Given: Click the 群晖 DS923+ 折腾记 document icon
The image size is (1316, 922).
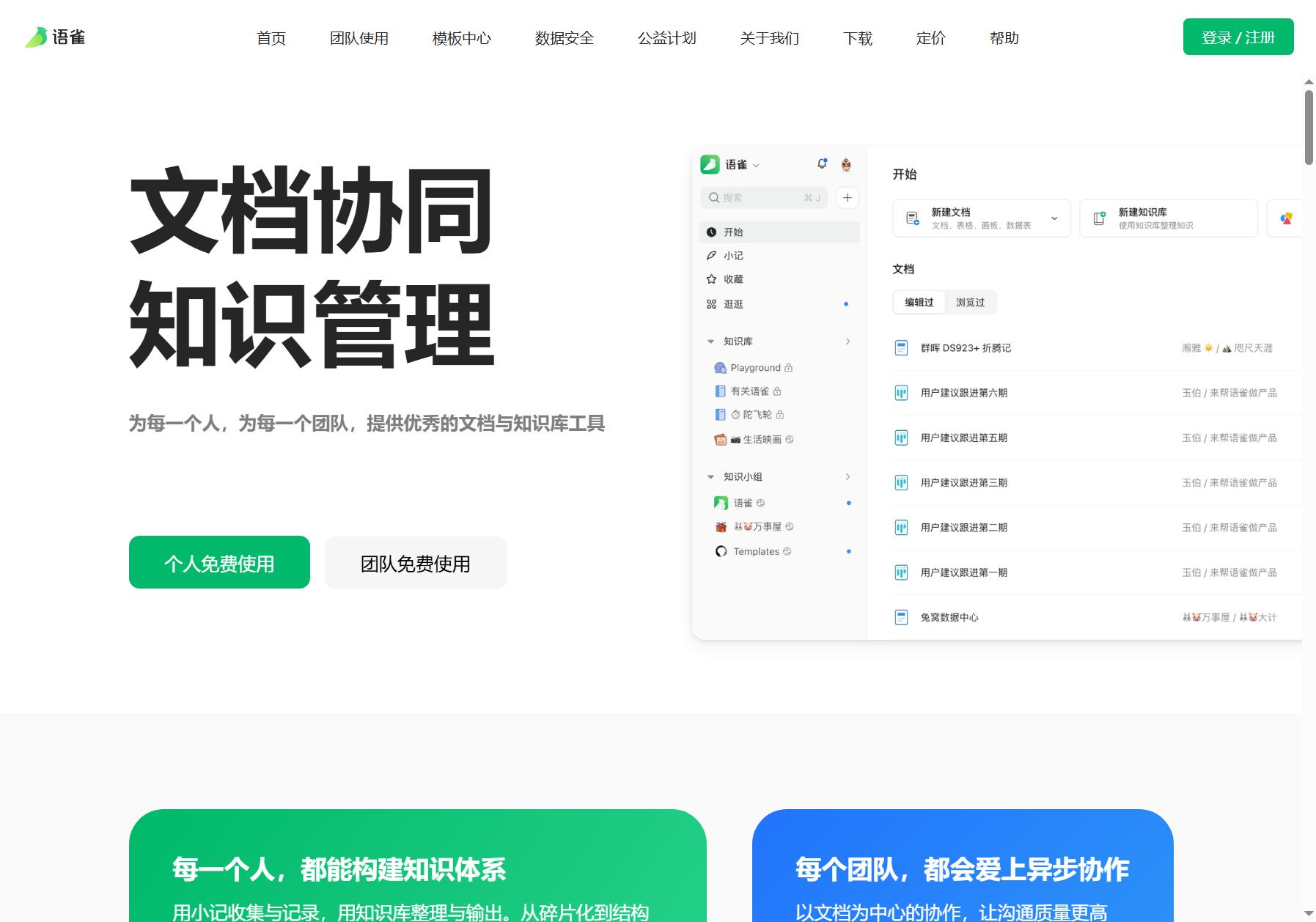Looking at the screenshot, I should click(902, 348).
